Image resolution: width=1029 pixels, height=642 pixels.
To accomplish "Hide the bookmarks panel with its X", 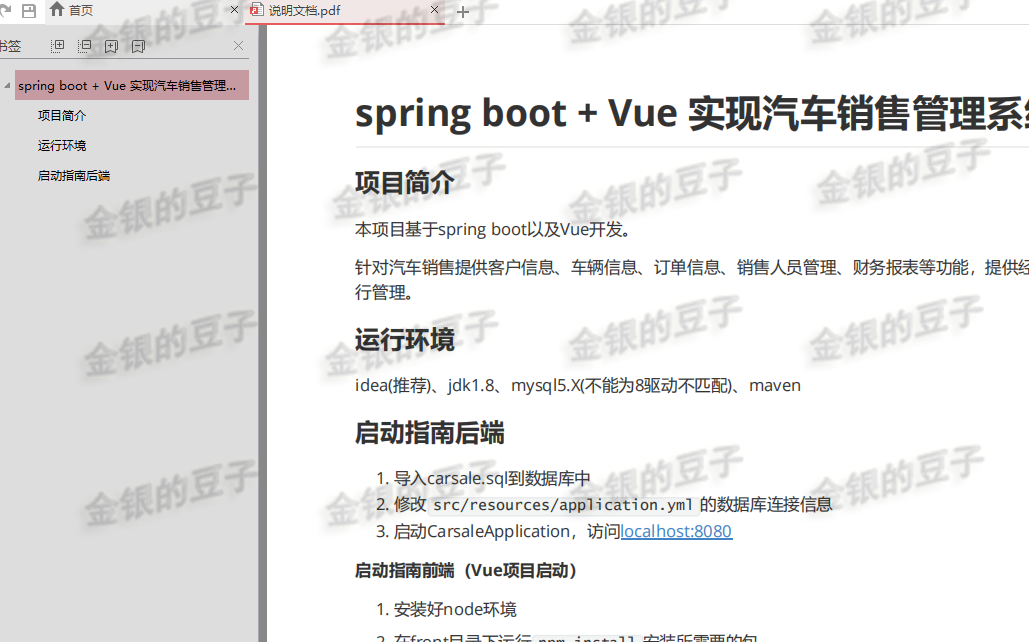I will [x=237, y=45].
